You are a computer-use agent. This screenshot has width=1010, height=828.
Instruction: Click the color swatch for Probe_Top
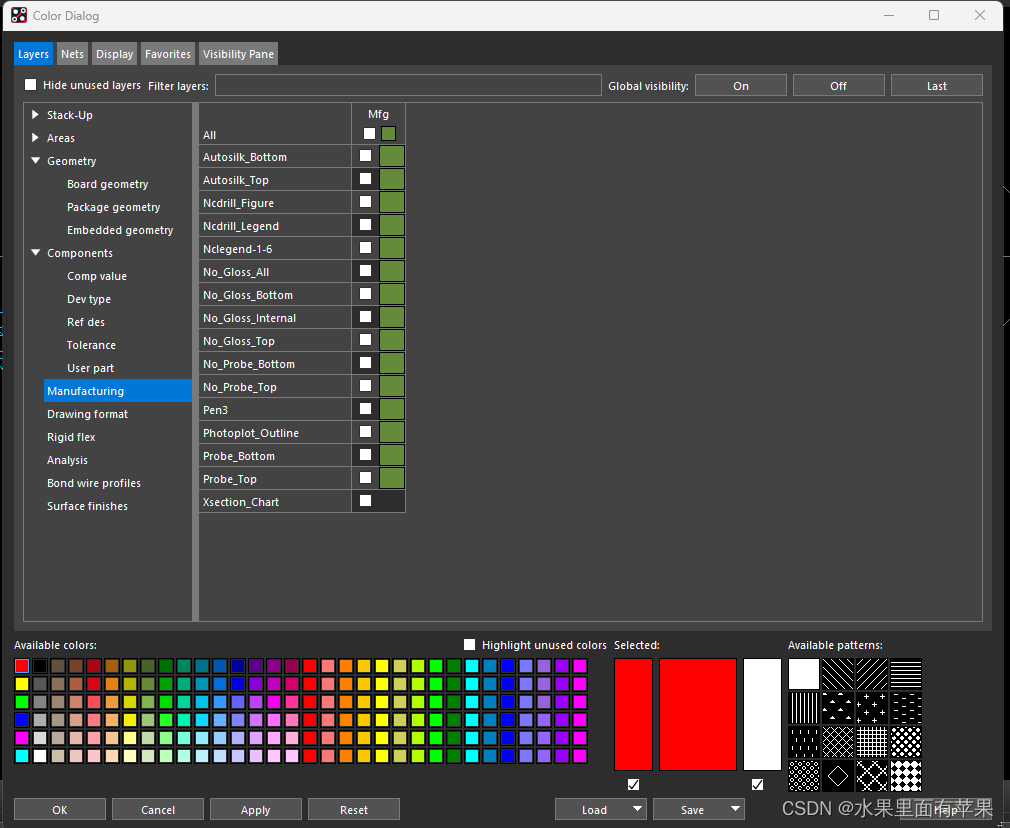click(392, 478)
